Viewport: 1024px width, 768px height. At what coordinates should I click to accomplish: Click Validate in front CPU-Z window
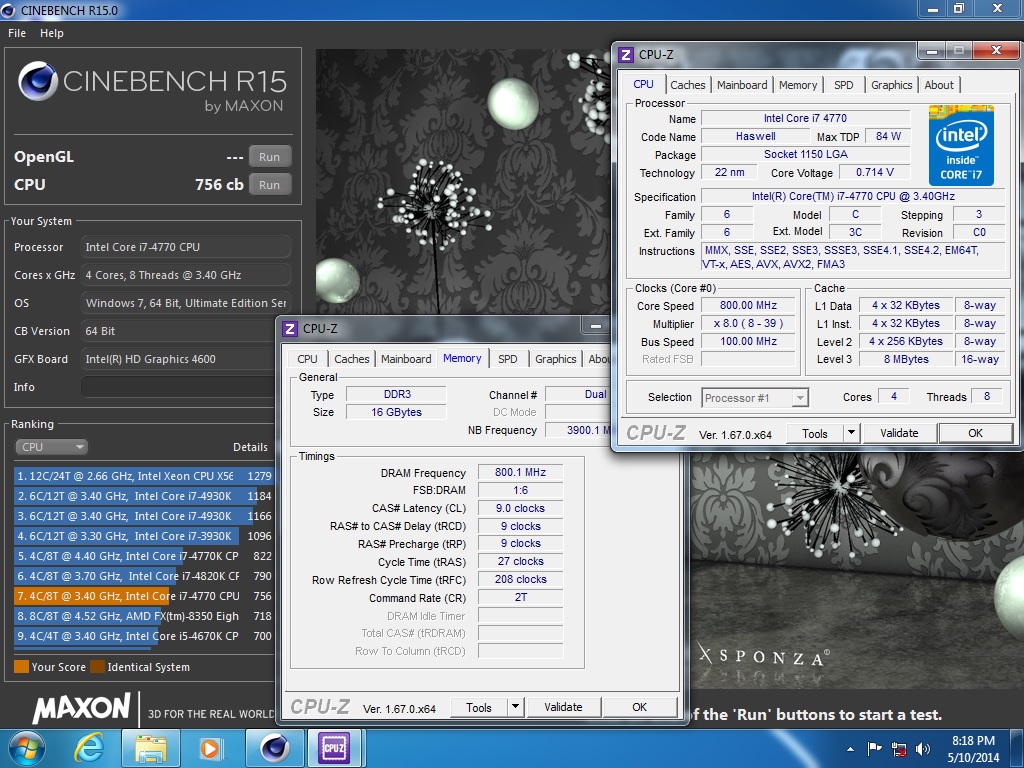point(899,433)
